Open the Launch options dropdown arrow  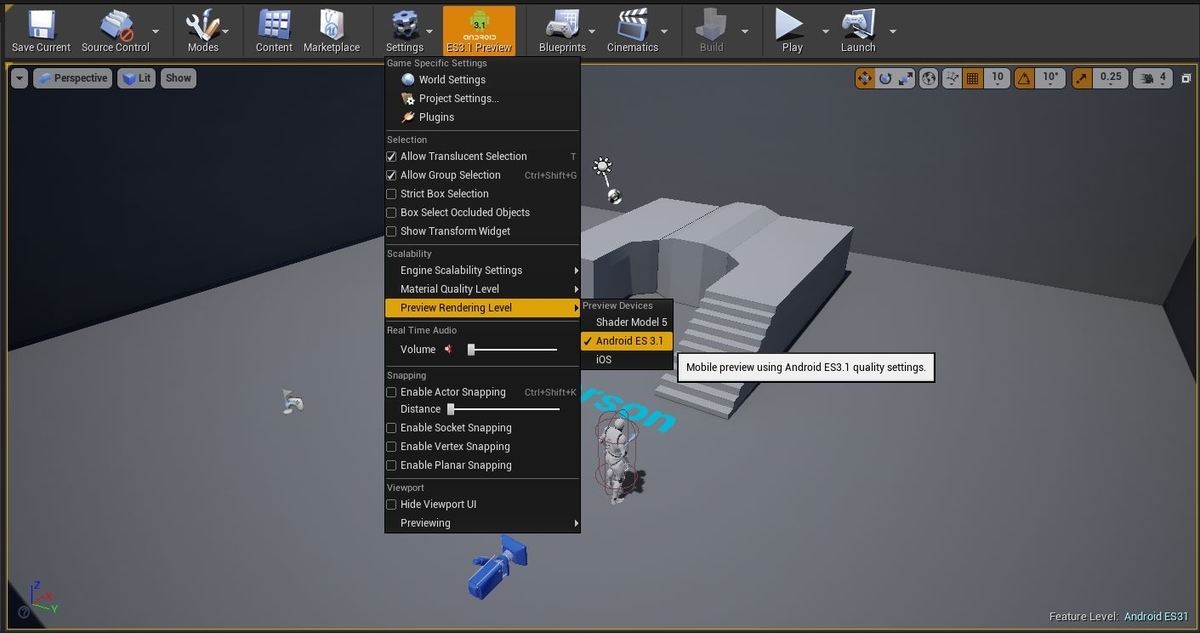click(x=892, y=30)
